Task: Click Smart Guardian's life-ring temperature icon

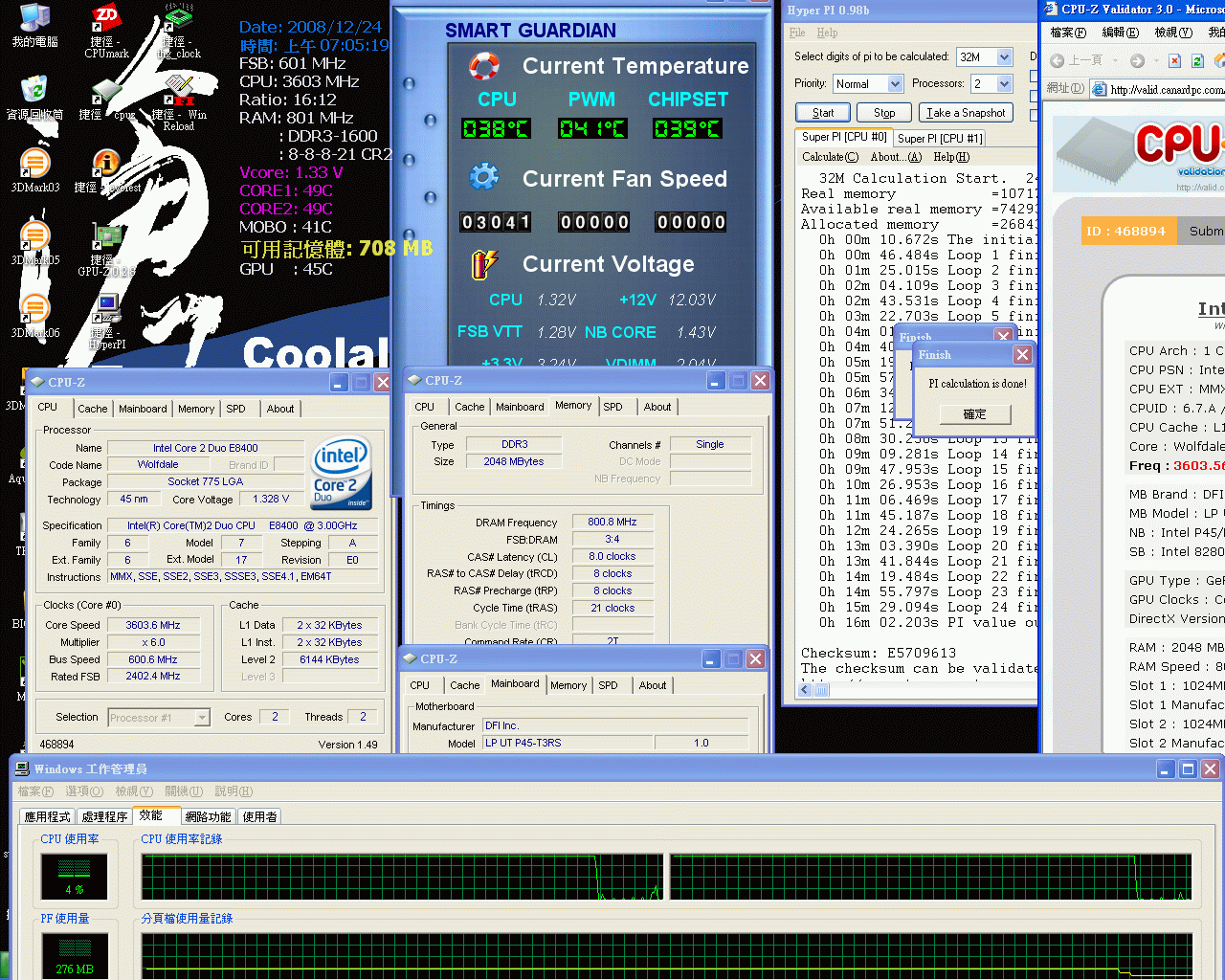Action: [484, 65]
